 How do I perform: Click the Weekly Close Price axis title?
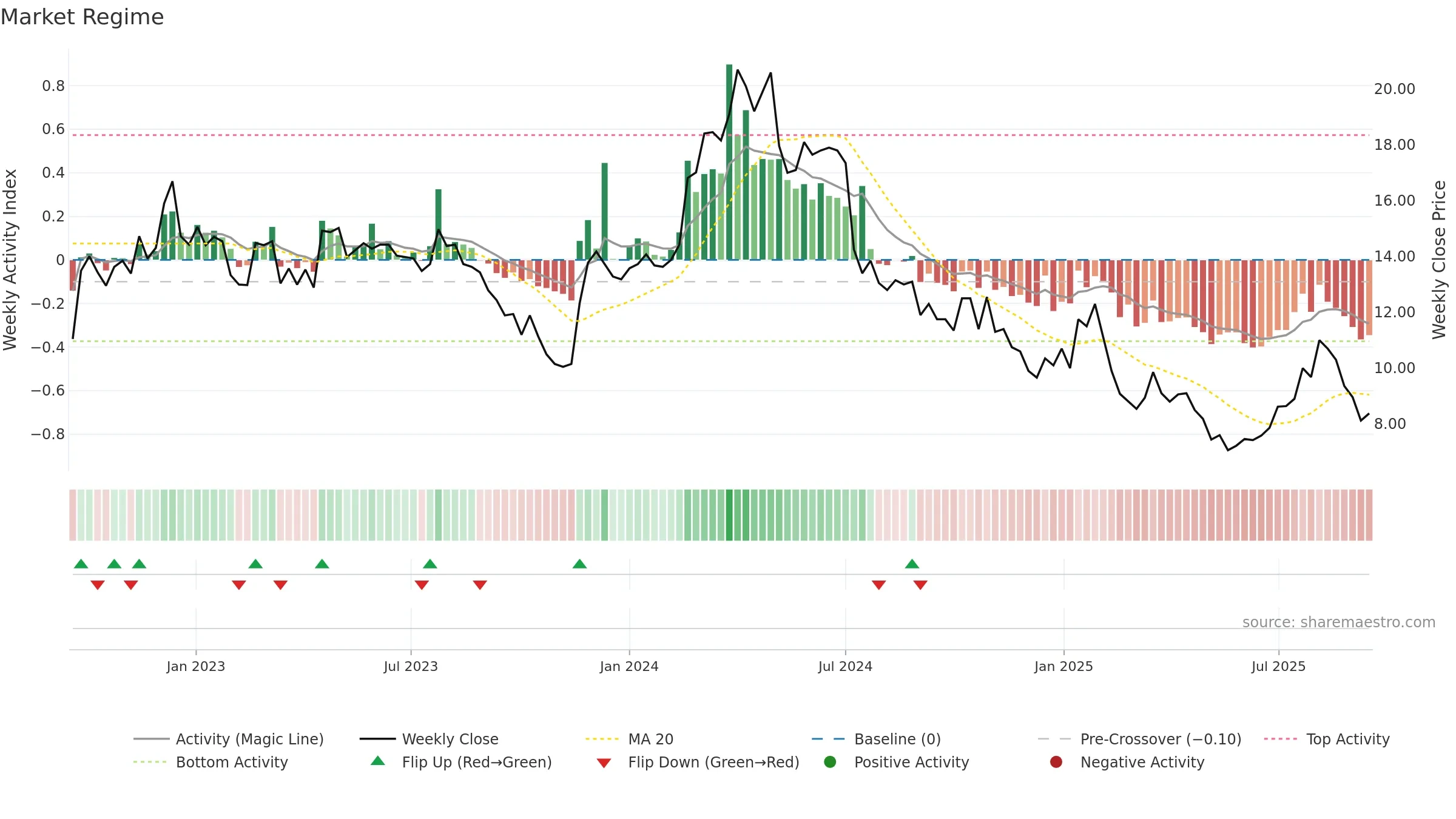coord(1439,260)
